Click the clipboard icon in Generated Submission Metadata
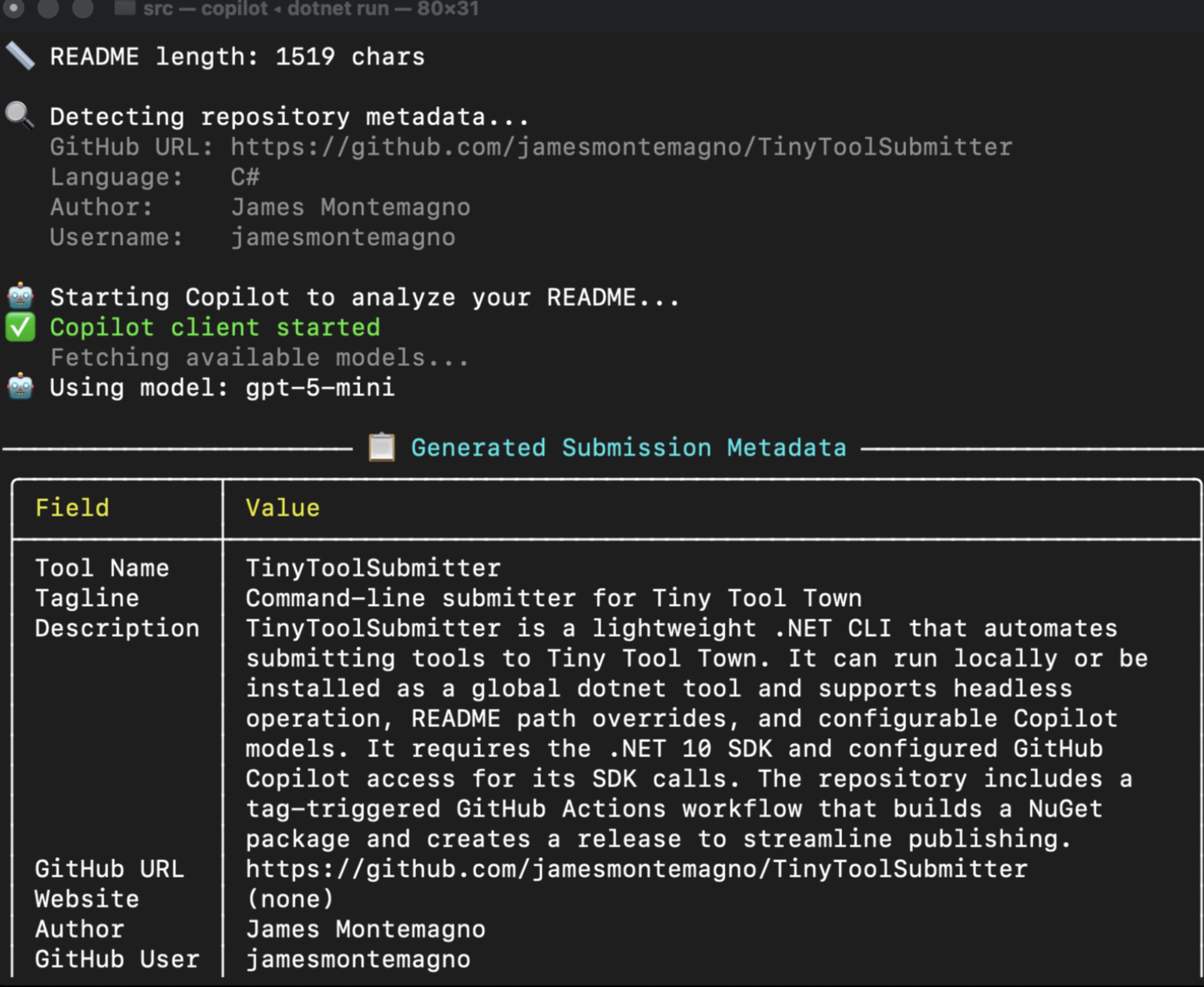This screenshot has width=1204, height=987. click(381, 447)
